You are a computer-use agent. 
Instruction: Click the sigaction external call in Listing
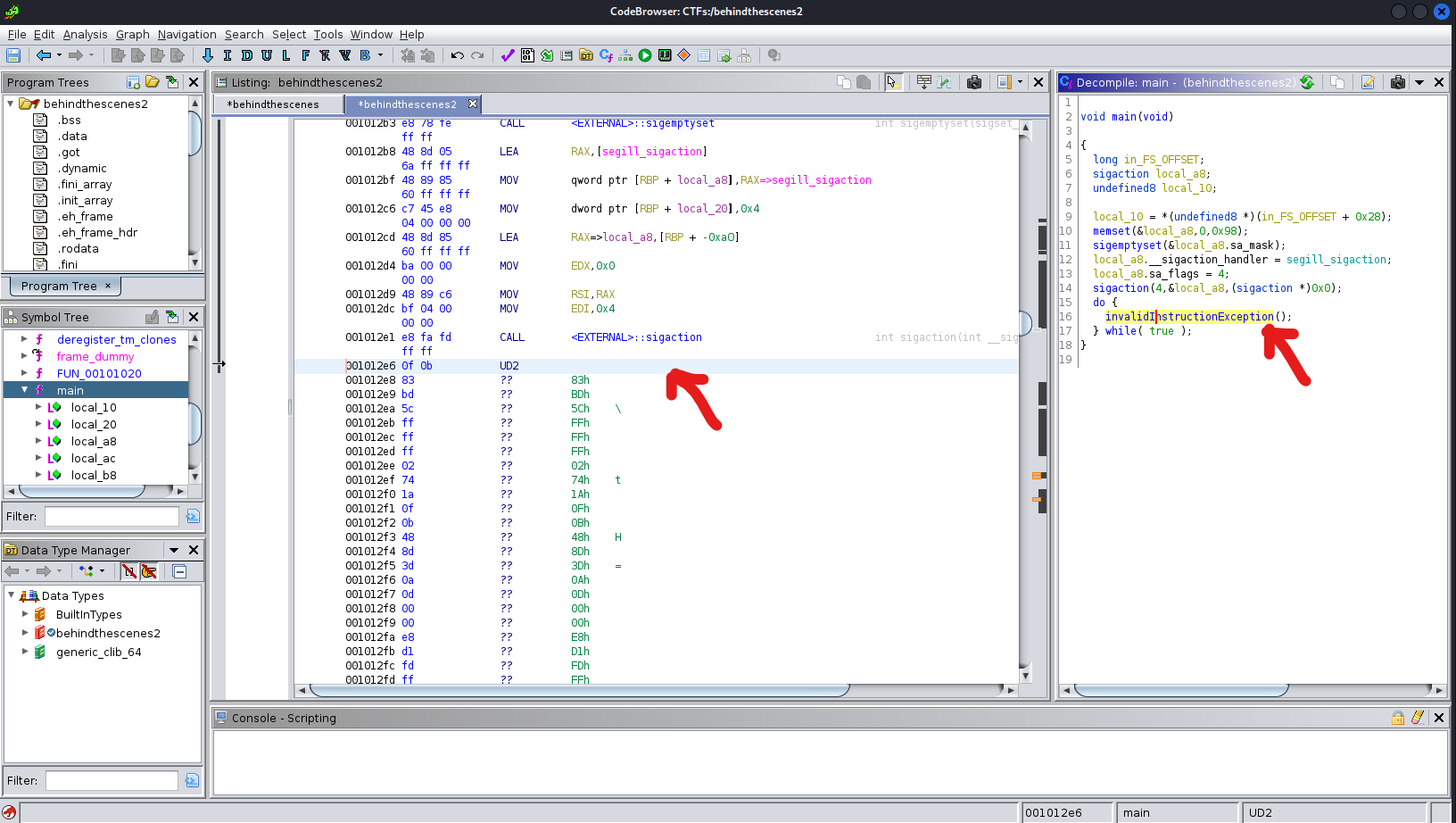(x=636, y=337)
